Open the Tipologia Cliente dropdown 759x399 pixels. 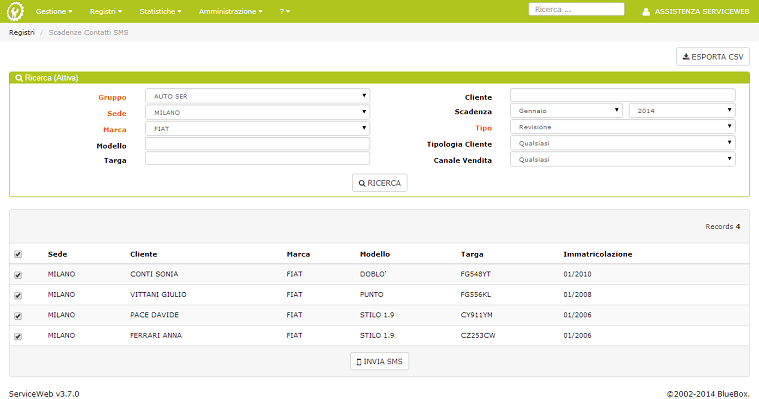click(x=622, y=143)
